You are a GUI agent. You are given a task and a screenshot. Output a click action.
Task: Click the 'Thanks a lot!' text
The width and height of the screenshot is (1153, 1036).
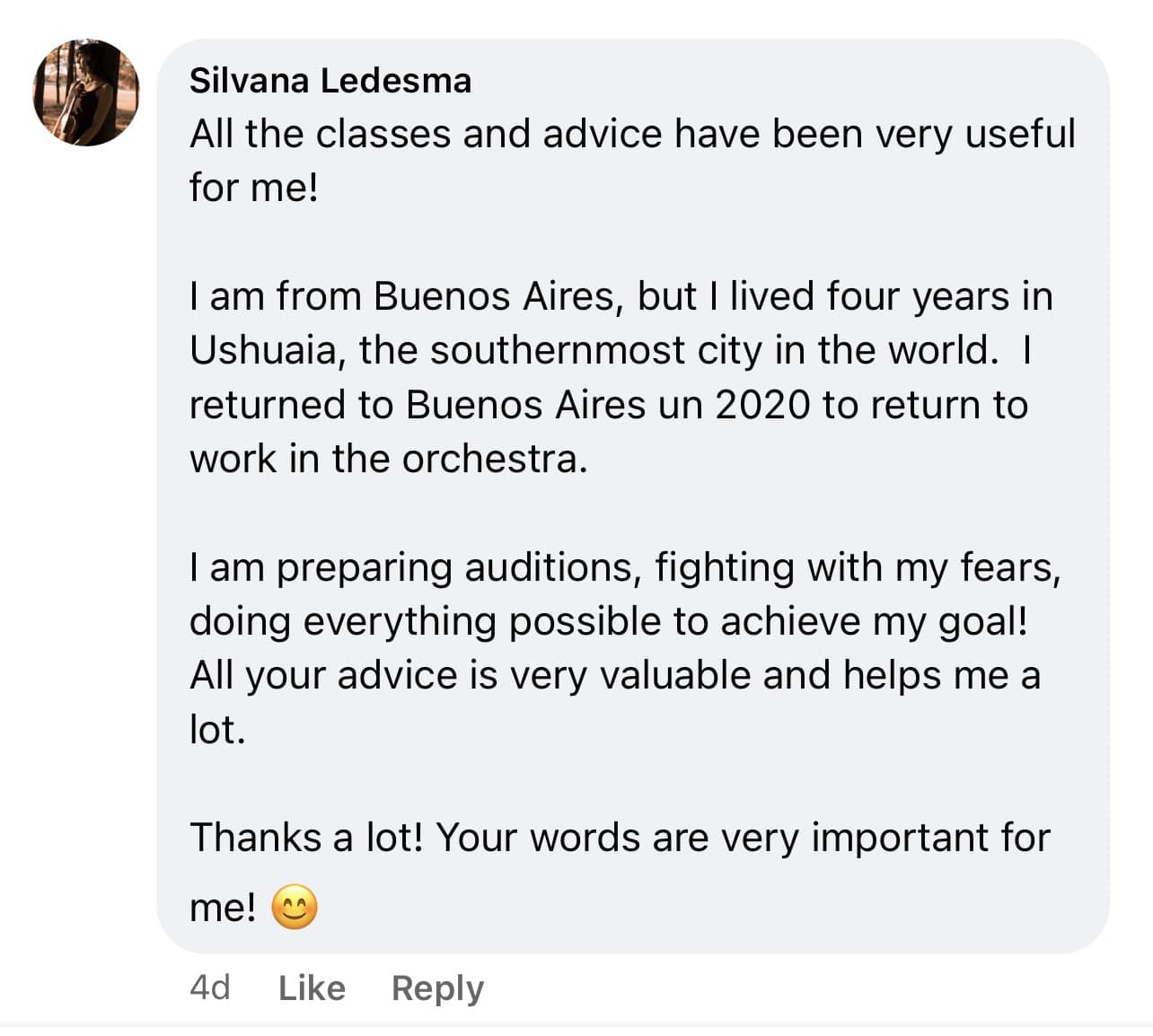pyautogui.click(x=306, y=838)
